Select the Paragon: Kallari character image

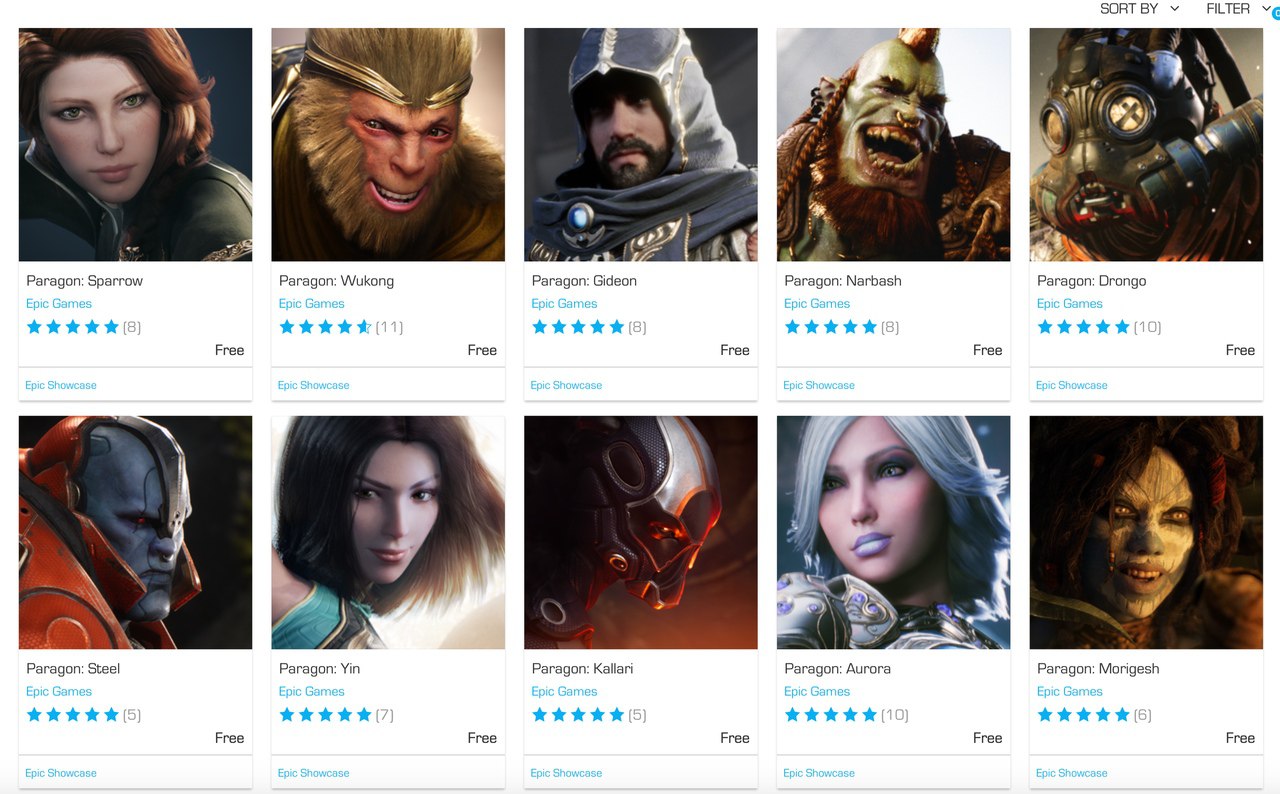coord(641,532)
